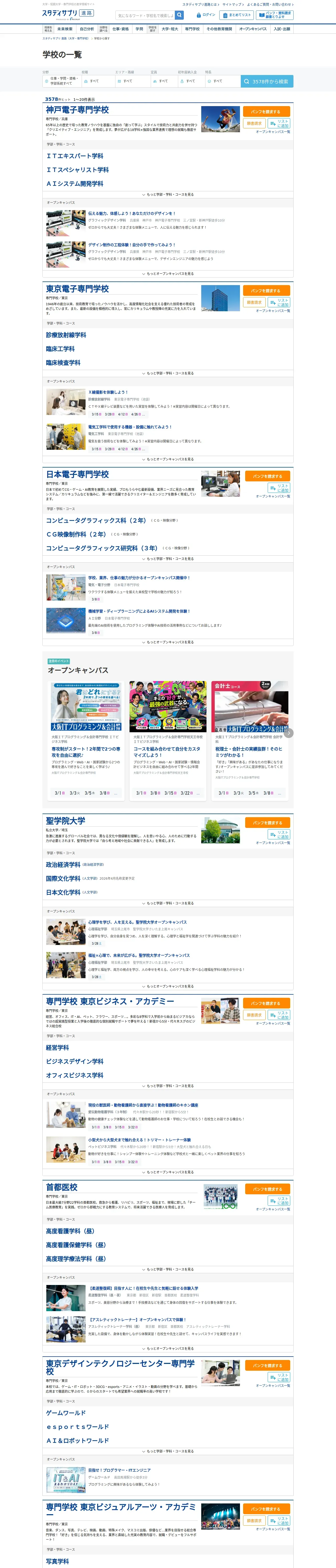The height and width of the screenshot is (1568, 336).
Task: Click パンフを請求する for 神戸電子専門学校
Action: [266, 112]
